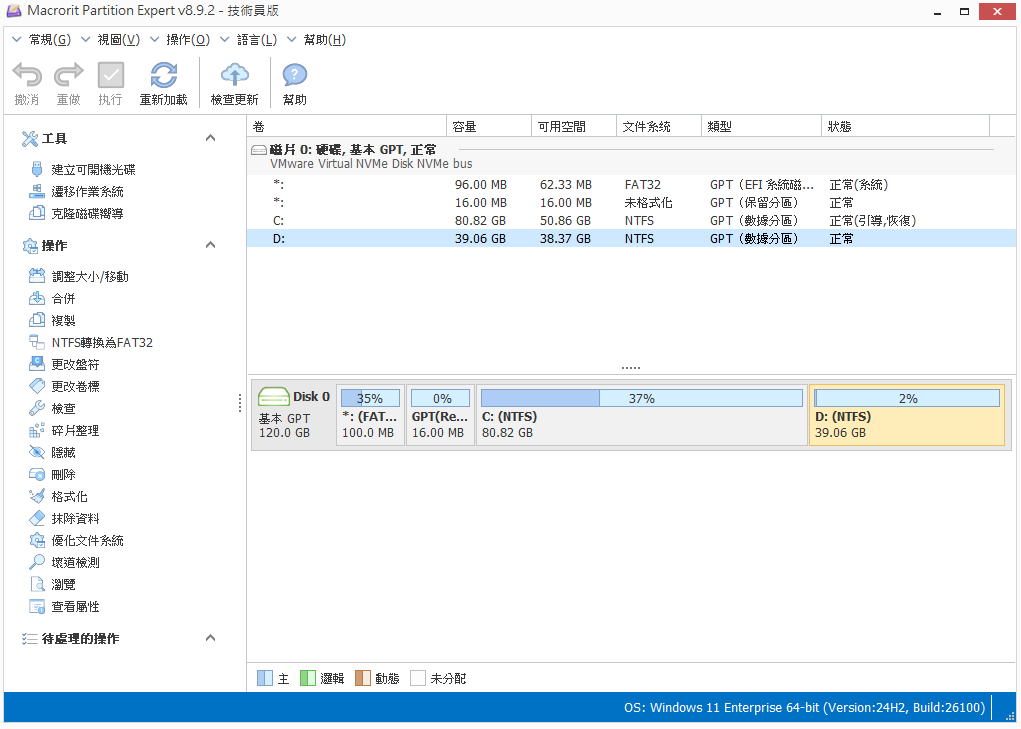Select the 96.00 MB FAT32 volume row
The height and width of the screenshot is (729, 1021).
coord(631,185)
